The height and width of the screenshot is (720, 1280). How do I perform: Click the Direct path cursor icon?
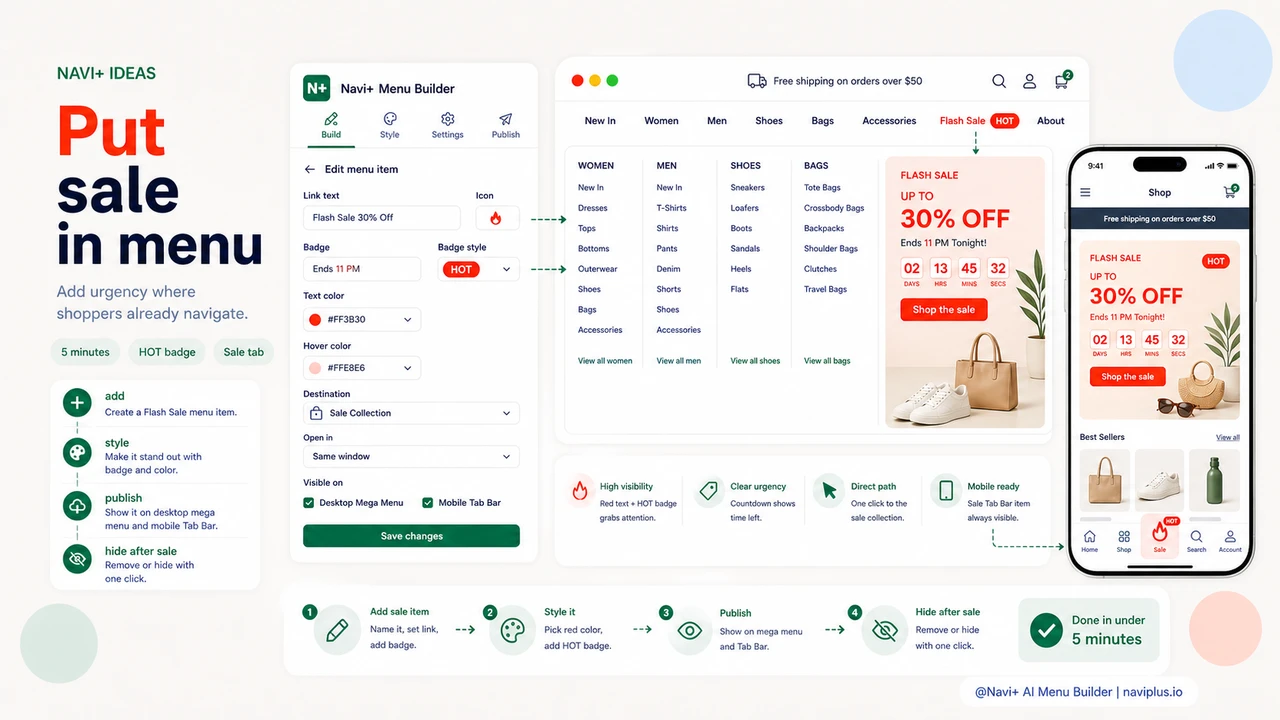(829, 491)
